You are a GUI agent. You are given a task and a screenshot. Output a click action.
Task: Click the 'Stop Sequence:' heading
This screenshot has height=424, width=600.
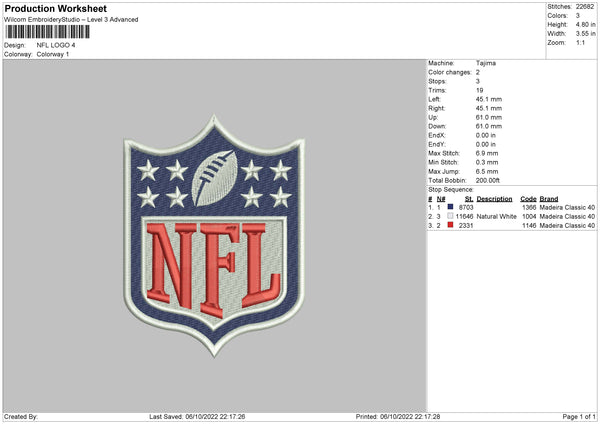pos(451,190)
